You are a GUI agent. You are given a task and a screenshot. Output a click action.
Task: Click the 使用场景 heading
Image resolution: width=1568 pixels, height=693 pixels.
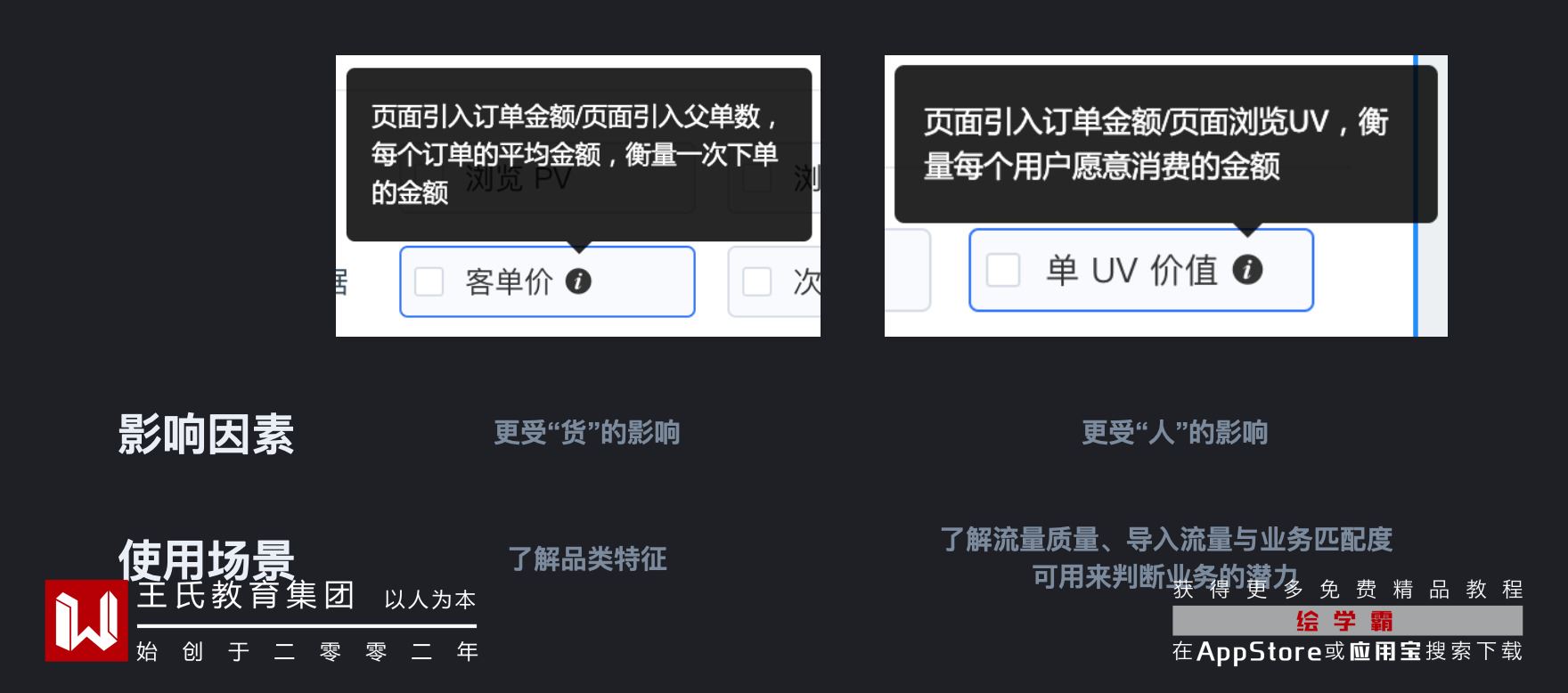click(206, 558)
